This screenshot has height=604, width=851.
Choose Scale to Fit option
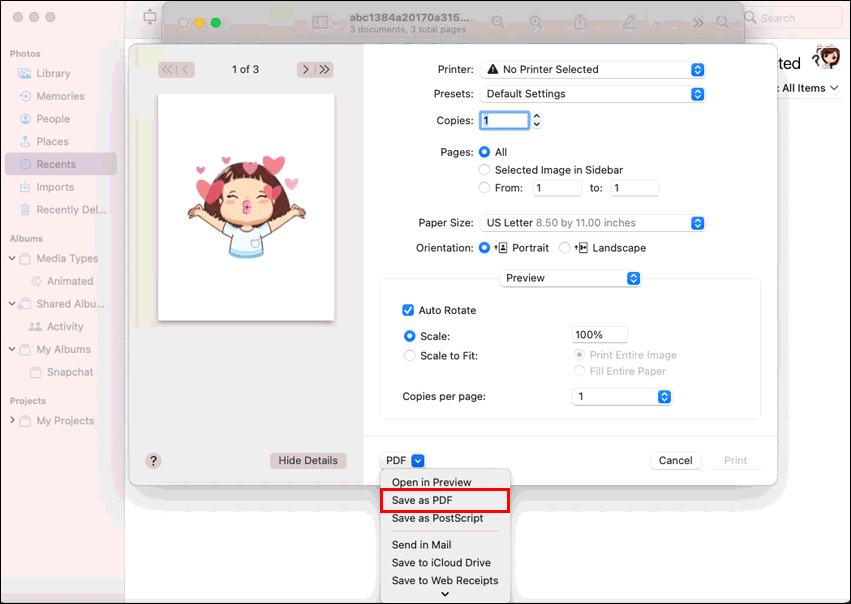410,356
